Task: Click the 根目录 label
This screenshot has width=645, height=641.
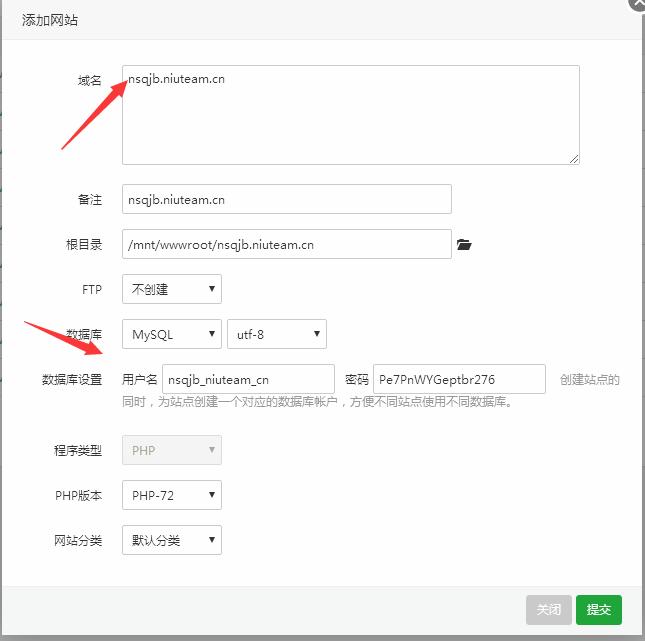Action: point(84,245)
